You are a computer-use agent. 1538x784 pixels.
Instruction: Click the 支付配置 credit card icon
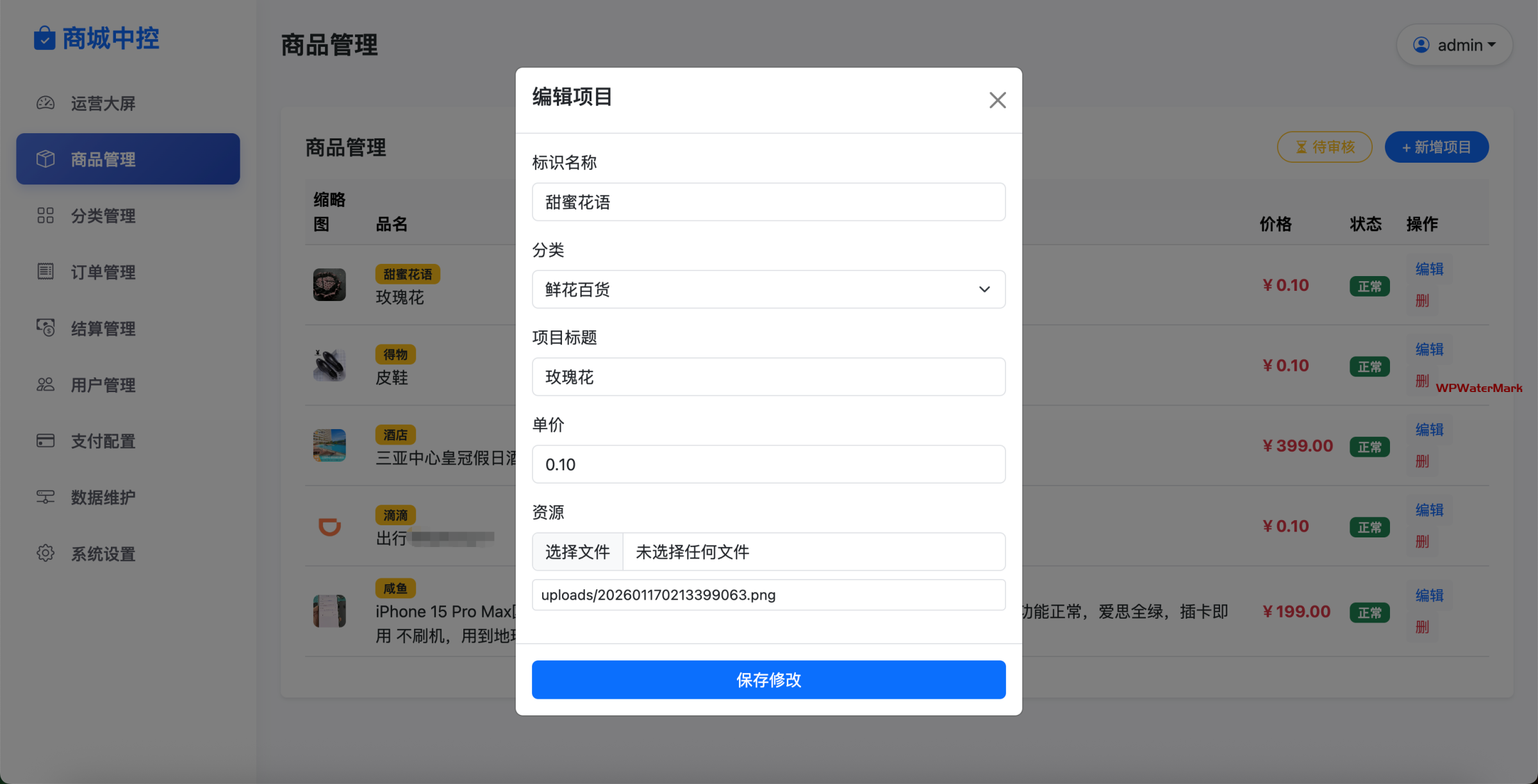click(45, 441)
